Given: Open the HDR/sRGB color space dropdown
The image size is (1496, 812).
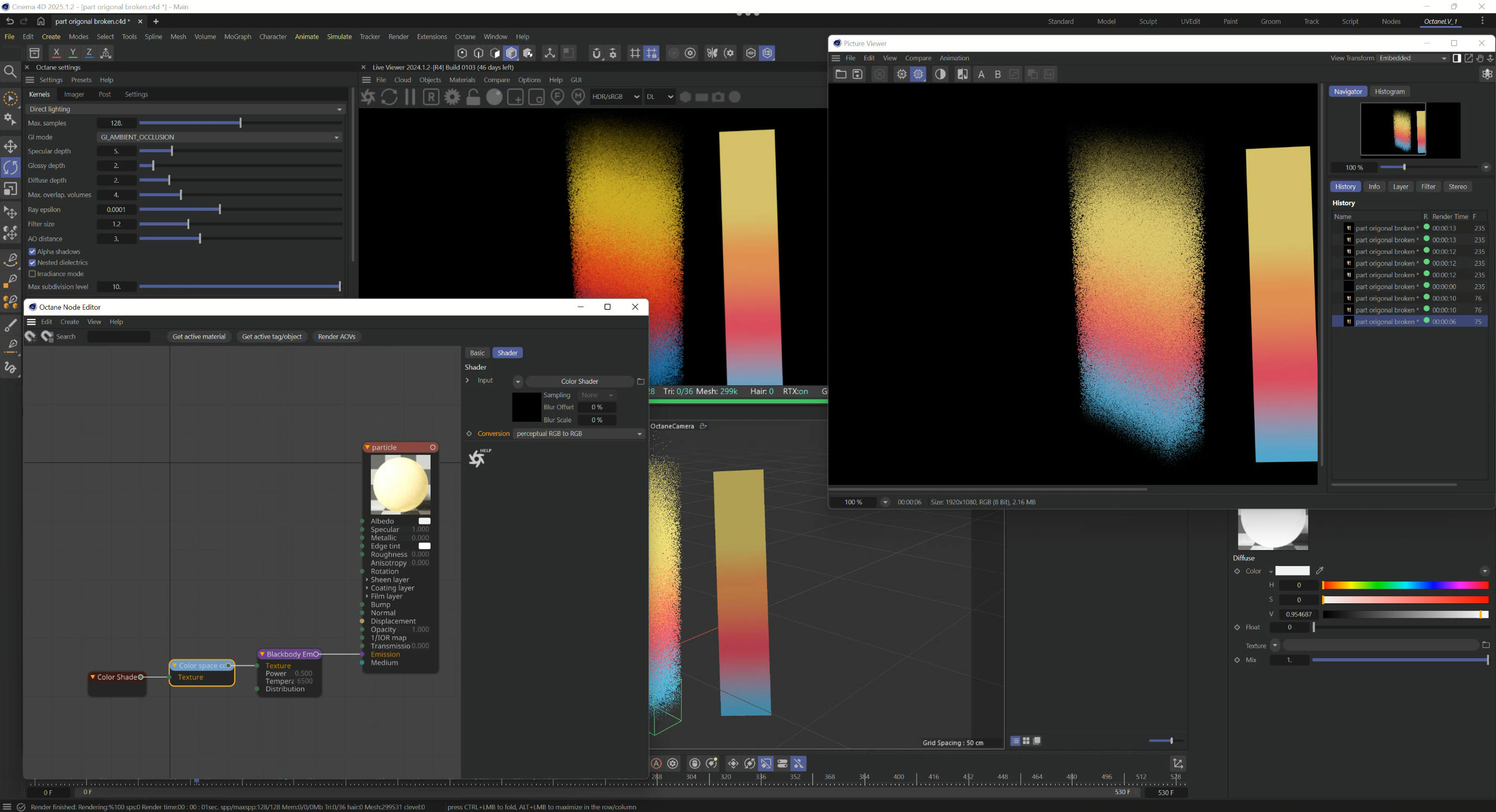Looking at the screenshot, I should click(x=615, y=97).
